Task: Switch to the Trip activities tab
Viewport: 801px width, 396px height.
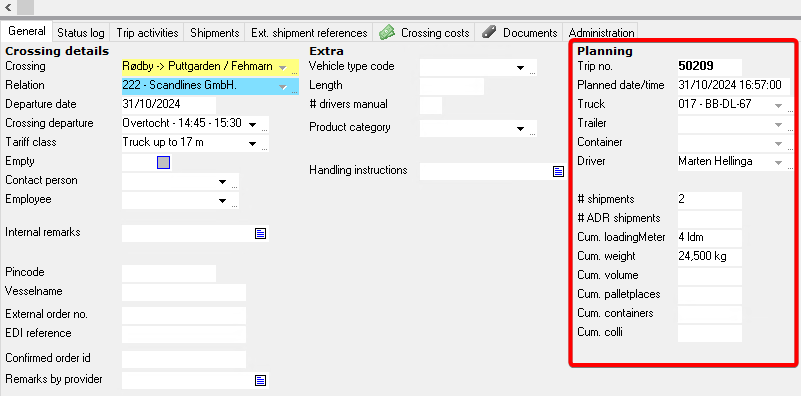Action: pos(147,33)
